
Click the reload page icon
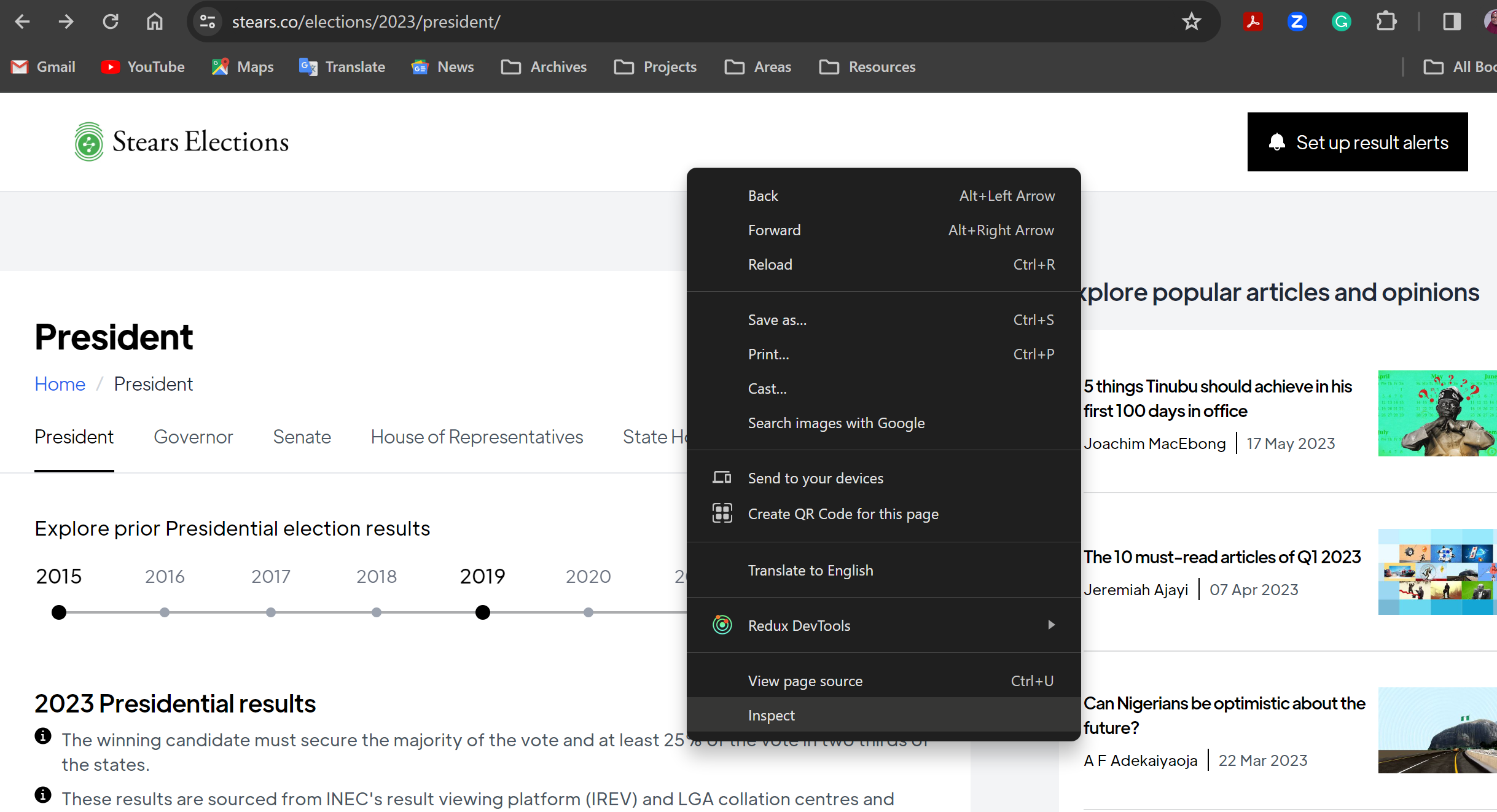point(111,22)
